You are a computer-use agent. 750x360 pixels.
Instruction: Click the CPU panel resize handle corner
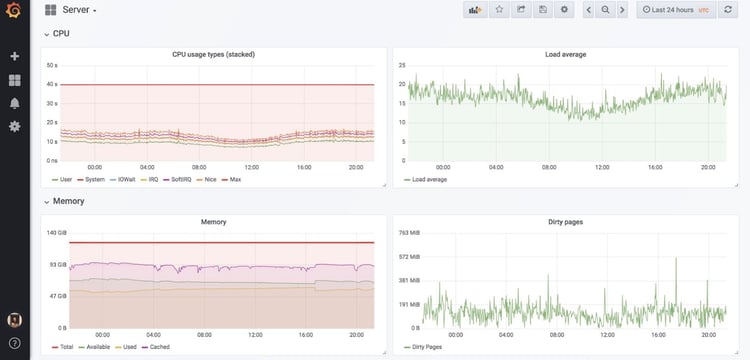tap(384, 185)
